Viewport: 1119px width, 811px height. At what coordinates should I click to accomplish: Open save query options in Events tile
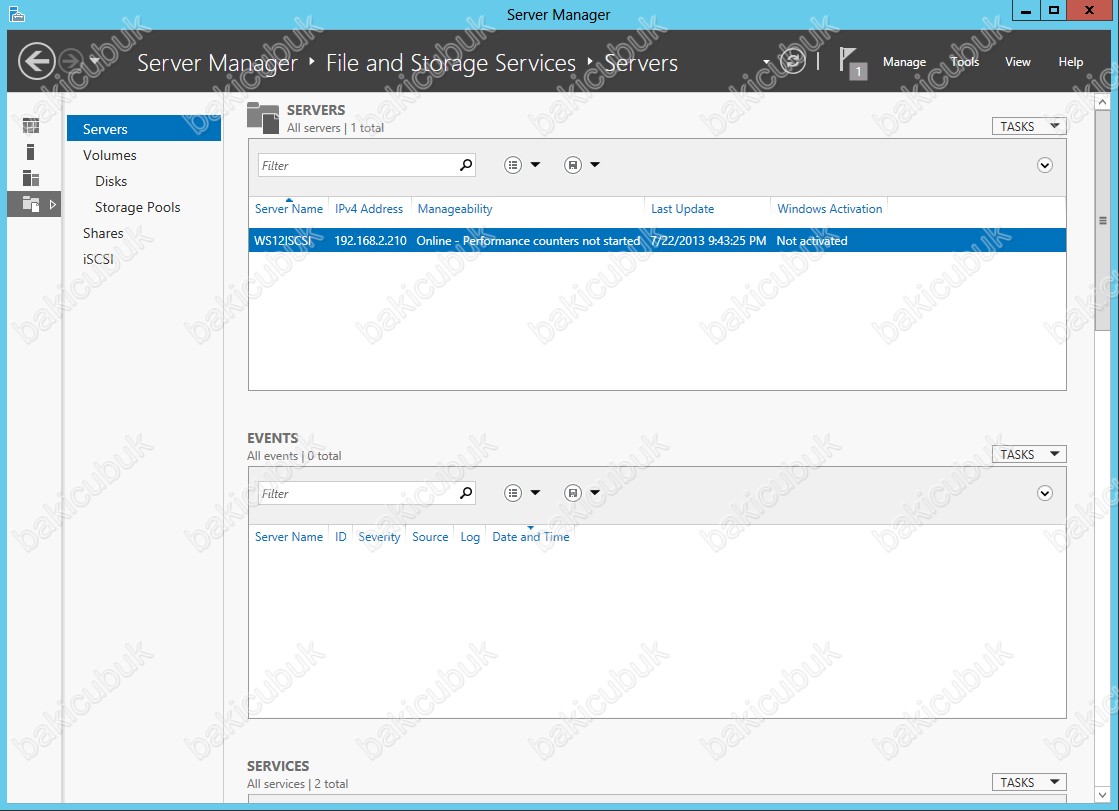(x=582, y=493)
